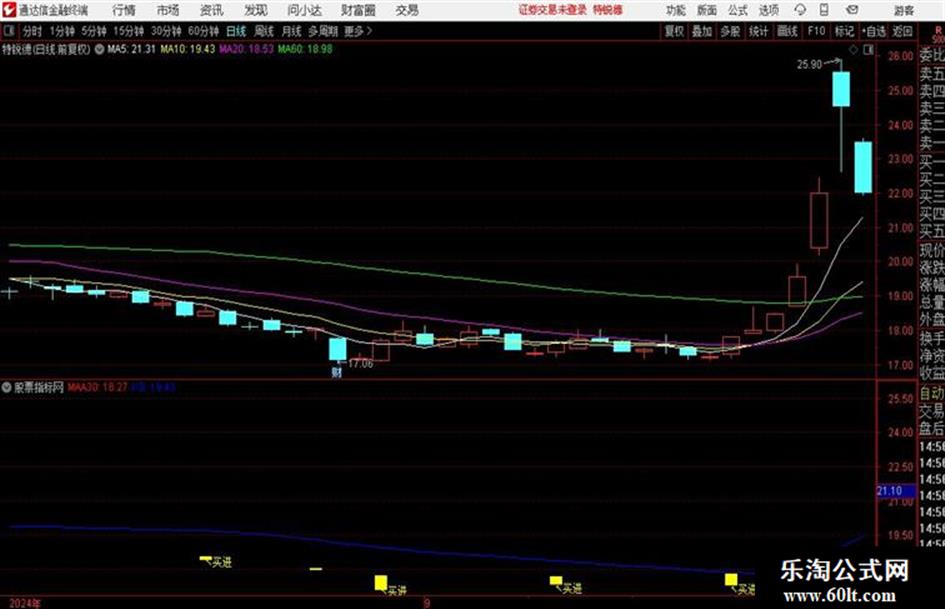
Task: Toggle the right info panel icon beside diamond
Action: 868,50
